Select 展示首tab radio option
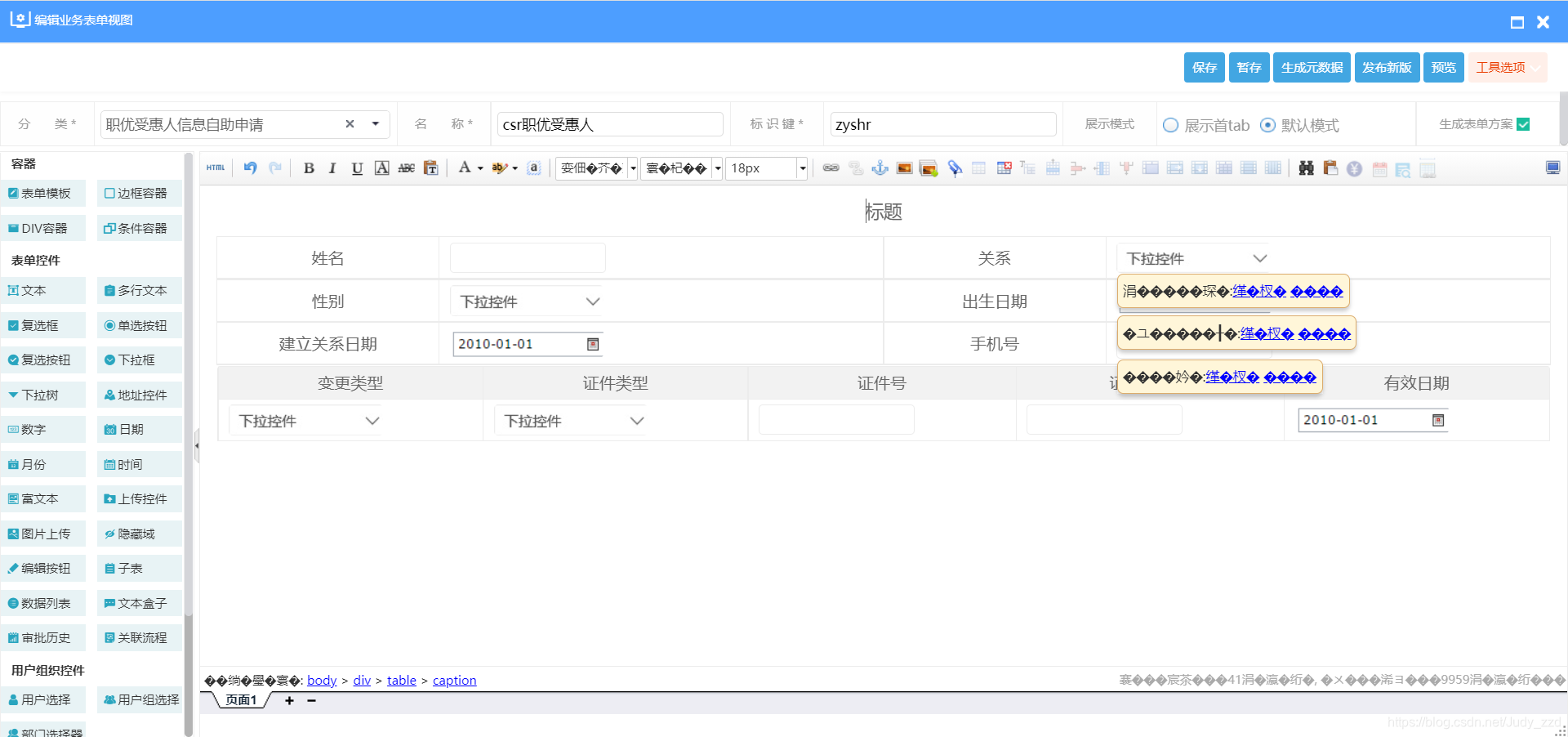Screen dimensions: 1568x737 1171,125
